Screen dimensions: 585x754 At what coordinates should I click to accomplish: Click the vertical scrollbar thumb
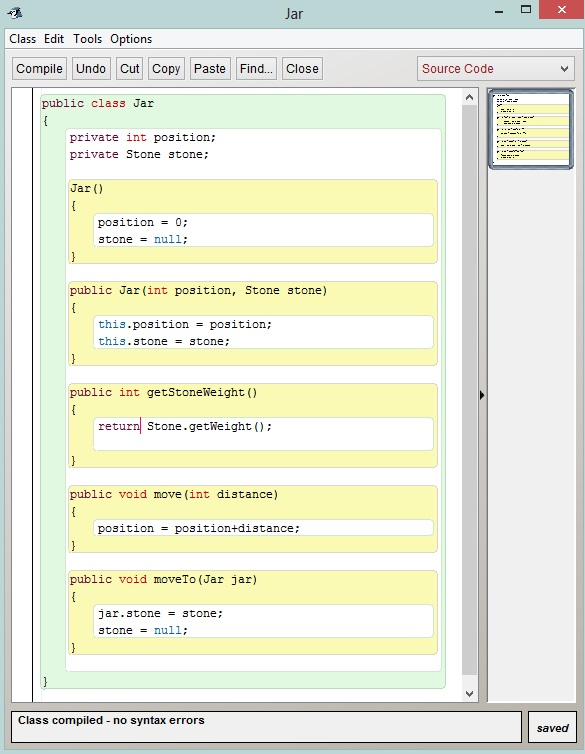point(470,390)
